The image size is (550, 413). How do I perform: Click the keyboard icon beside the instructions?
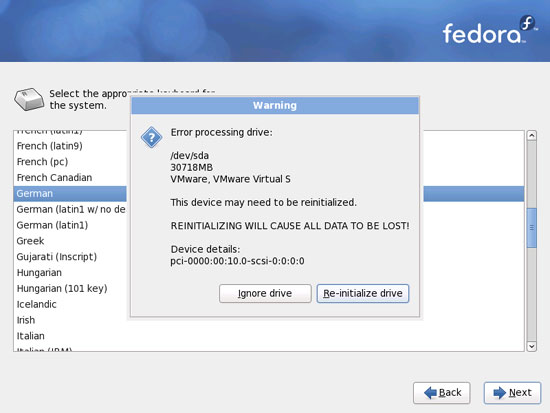coord(29,99)
